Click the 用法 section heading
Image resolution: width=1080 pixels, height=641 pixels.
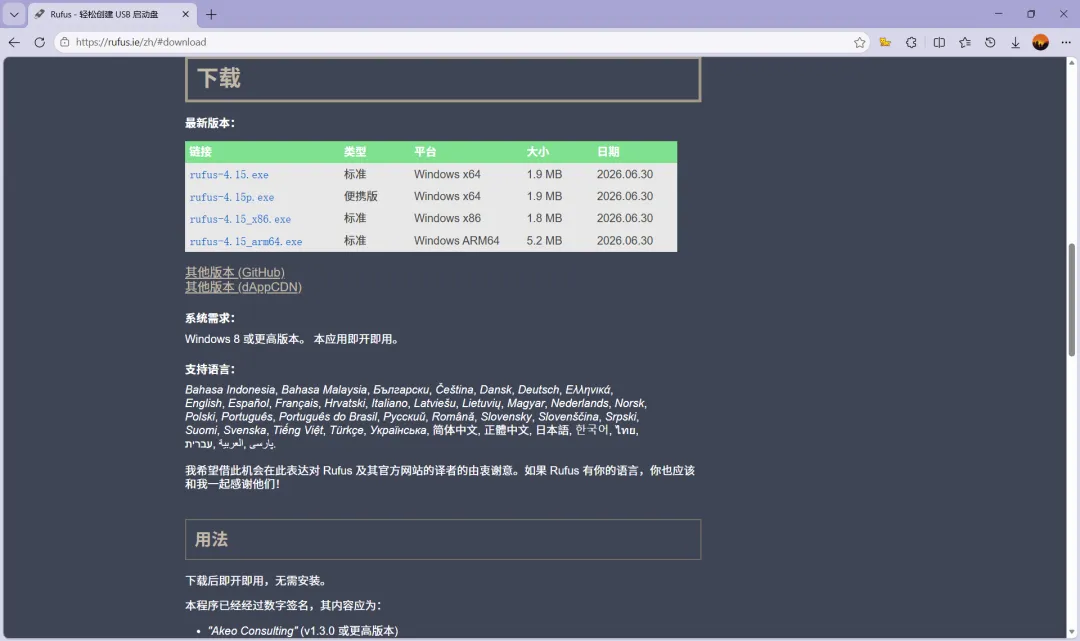pyautogui.click(x=211, y=539)
